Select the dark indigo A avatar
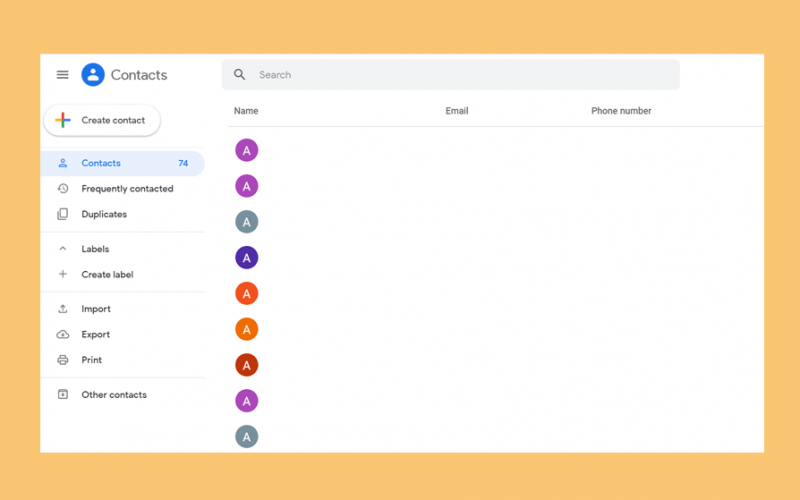 point(246,258)
